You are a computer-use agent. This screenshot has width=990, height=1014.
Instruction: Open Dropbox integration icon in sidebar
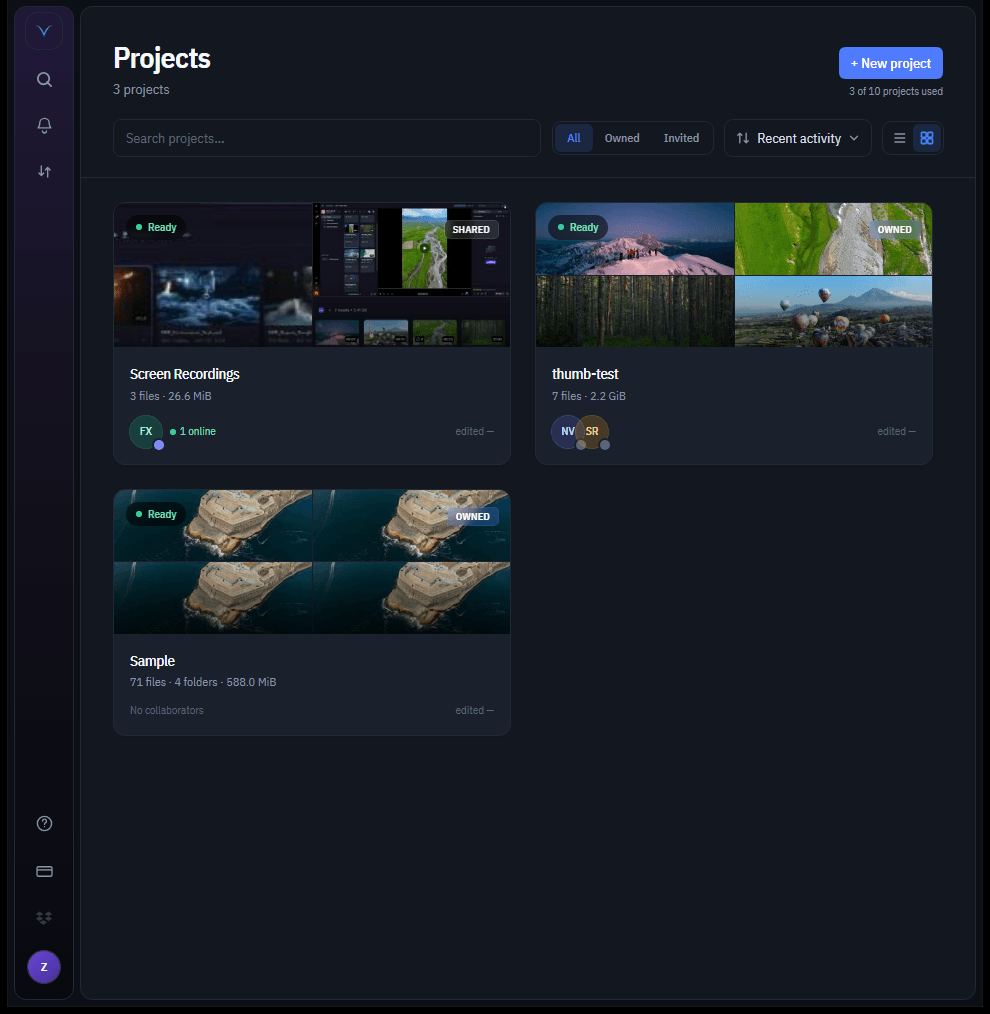(x=44, y=918)
